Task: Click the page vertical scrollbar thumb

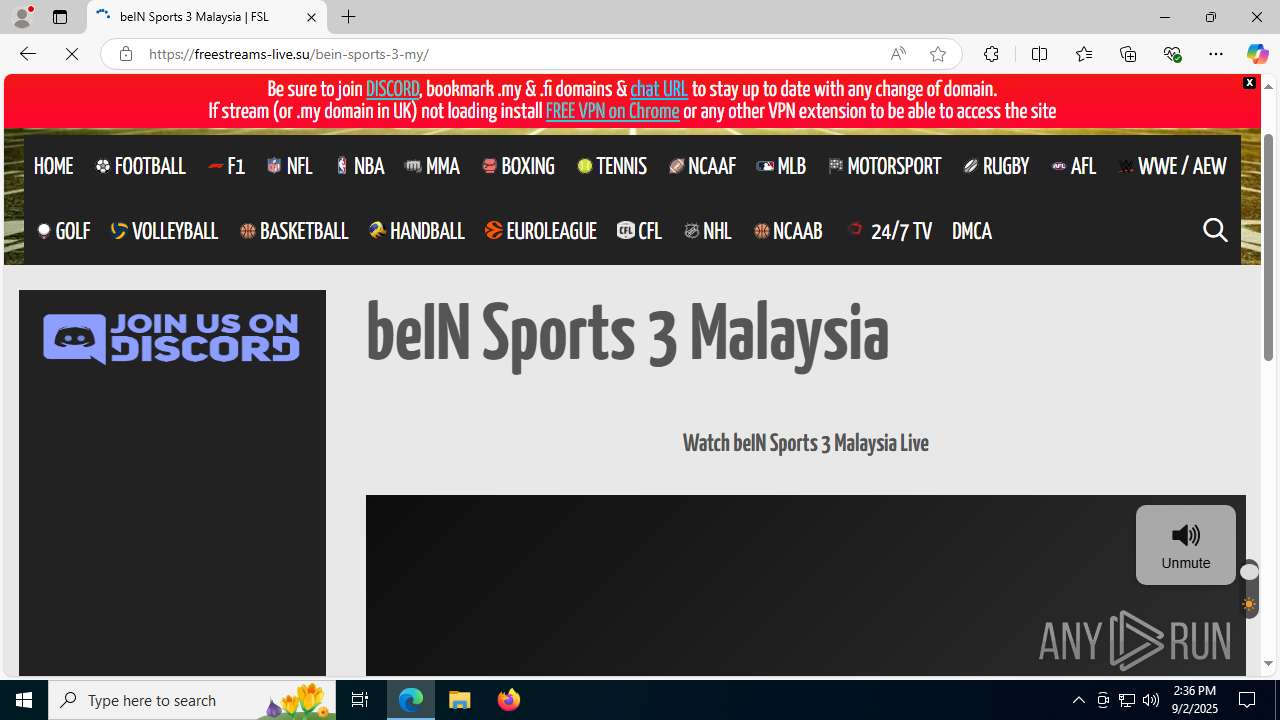Action: coord(1268,246)
